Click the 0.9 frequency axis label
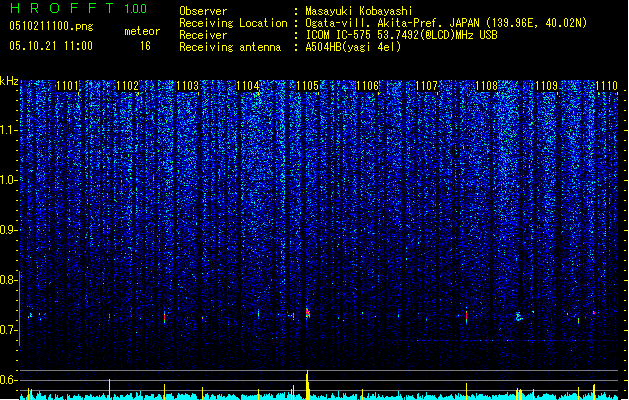 [x=9, y=230]
